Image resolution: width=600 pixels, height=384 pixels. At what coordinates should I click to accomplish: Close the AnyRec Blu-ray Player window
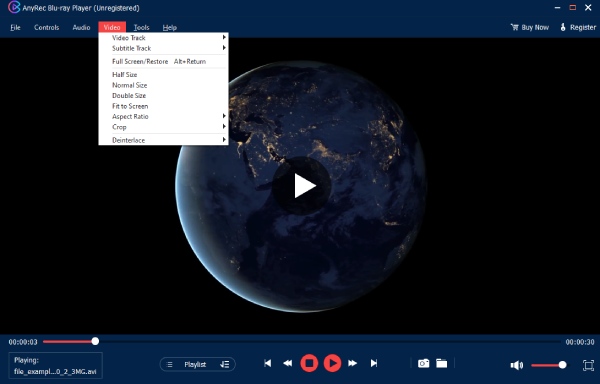tap(588, 7)
